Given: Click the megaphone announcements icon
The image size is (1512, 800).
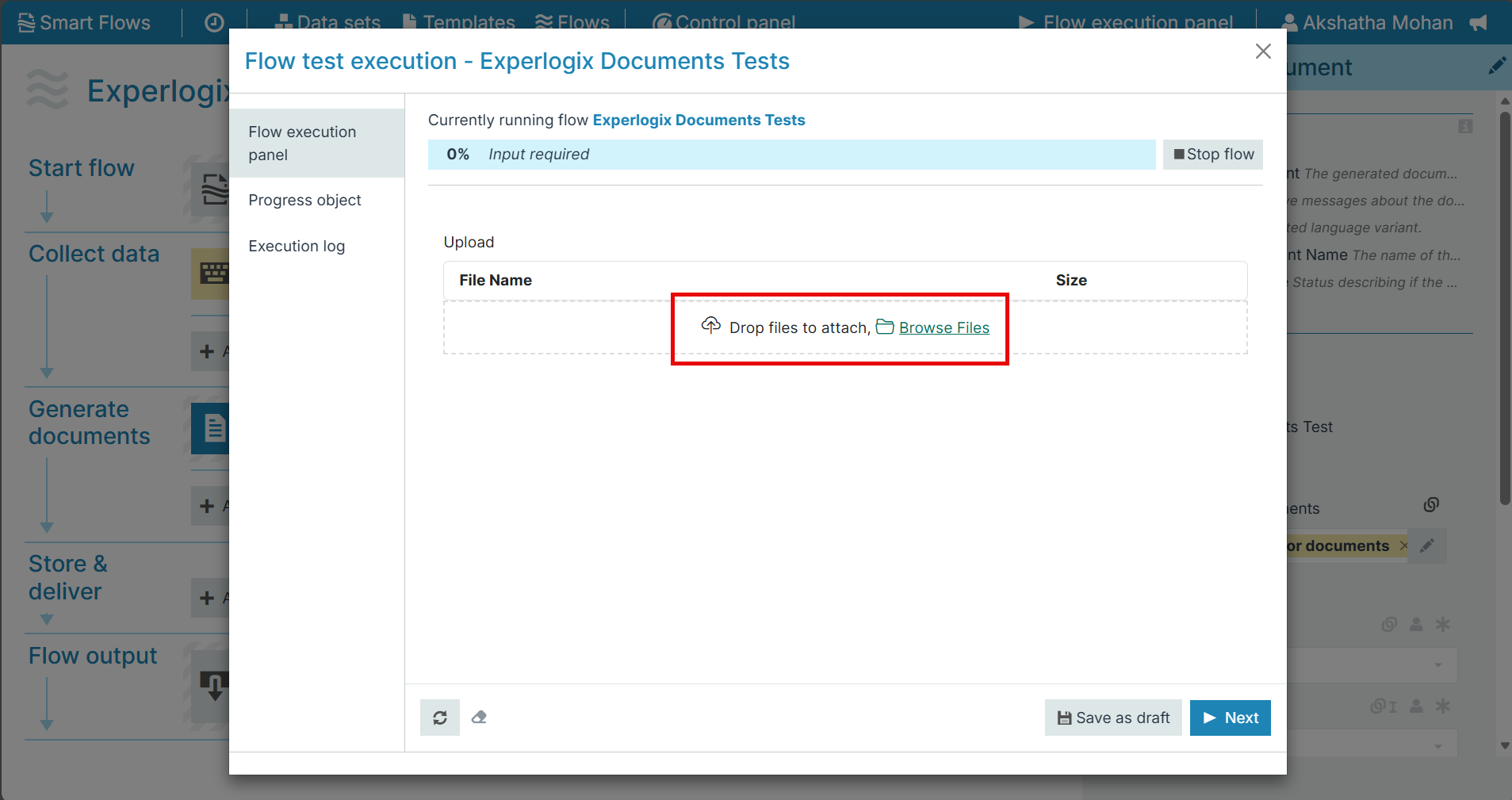Looking at the screenshot, I should [x=1478, y=23].
